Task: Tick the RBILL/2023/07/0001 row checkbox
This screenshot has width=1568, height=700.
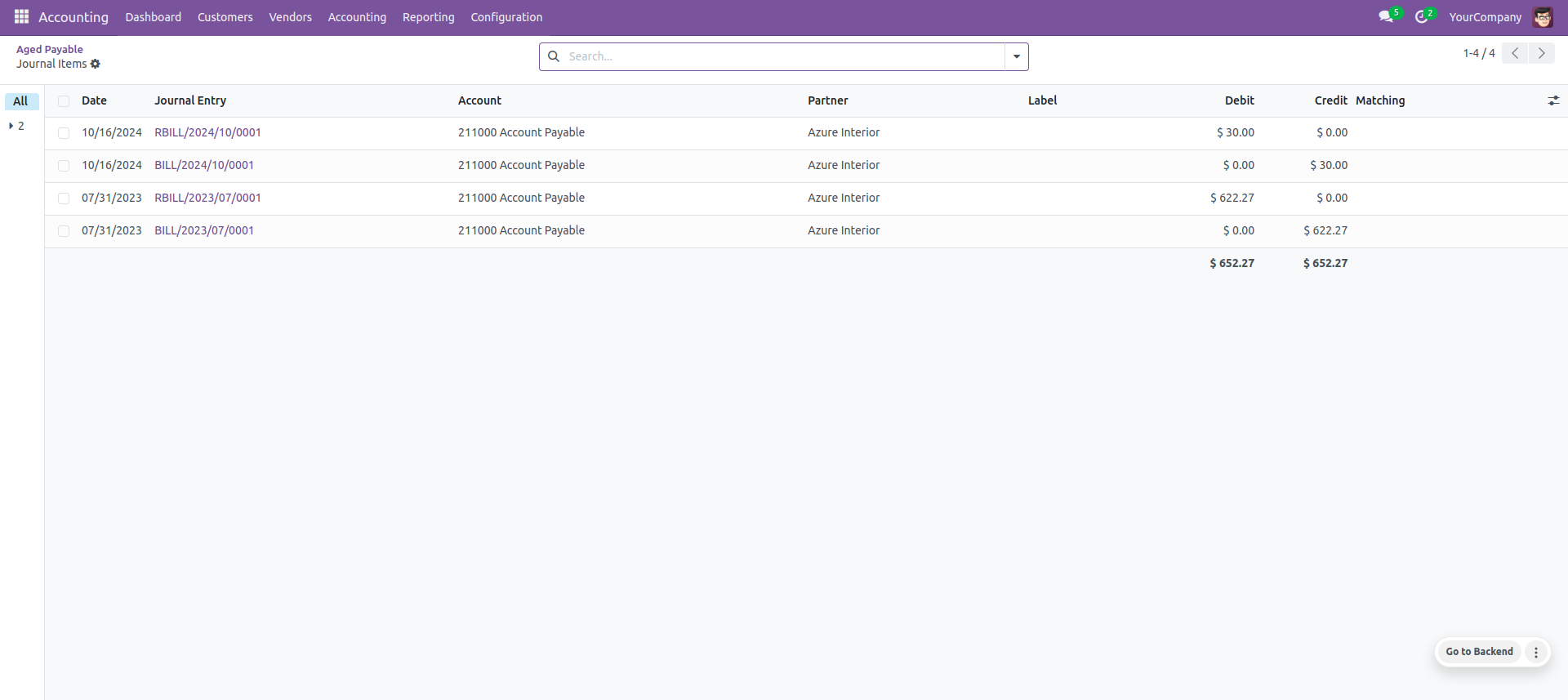Action: [x=64, y=198]
